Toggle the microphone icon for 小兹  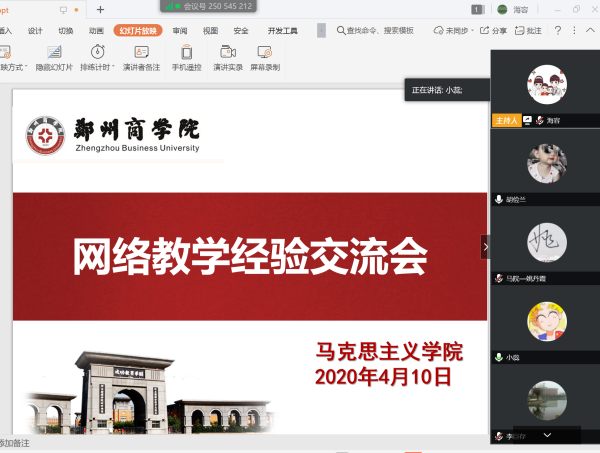pyautogui.click(x=499, y=357)
